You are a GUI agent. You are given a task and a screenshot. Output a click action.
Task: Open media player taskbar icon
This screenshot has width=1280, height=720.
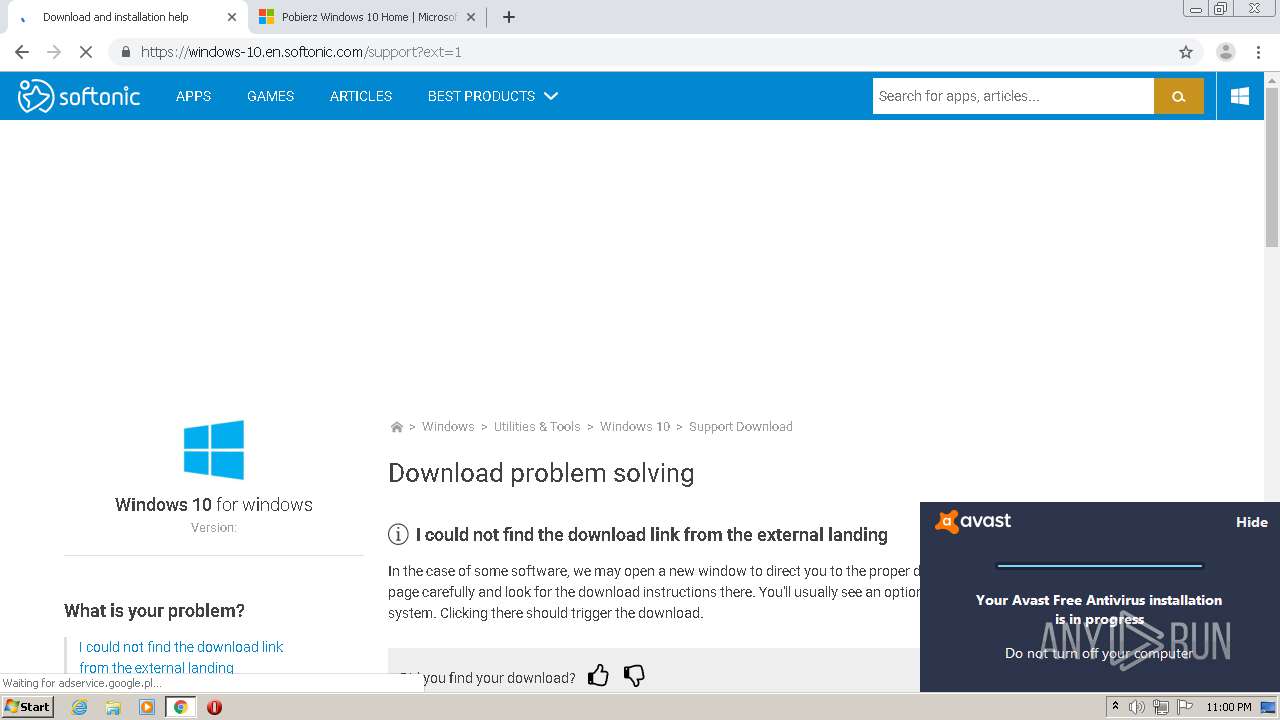[x=147, y=707]
